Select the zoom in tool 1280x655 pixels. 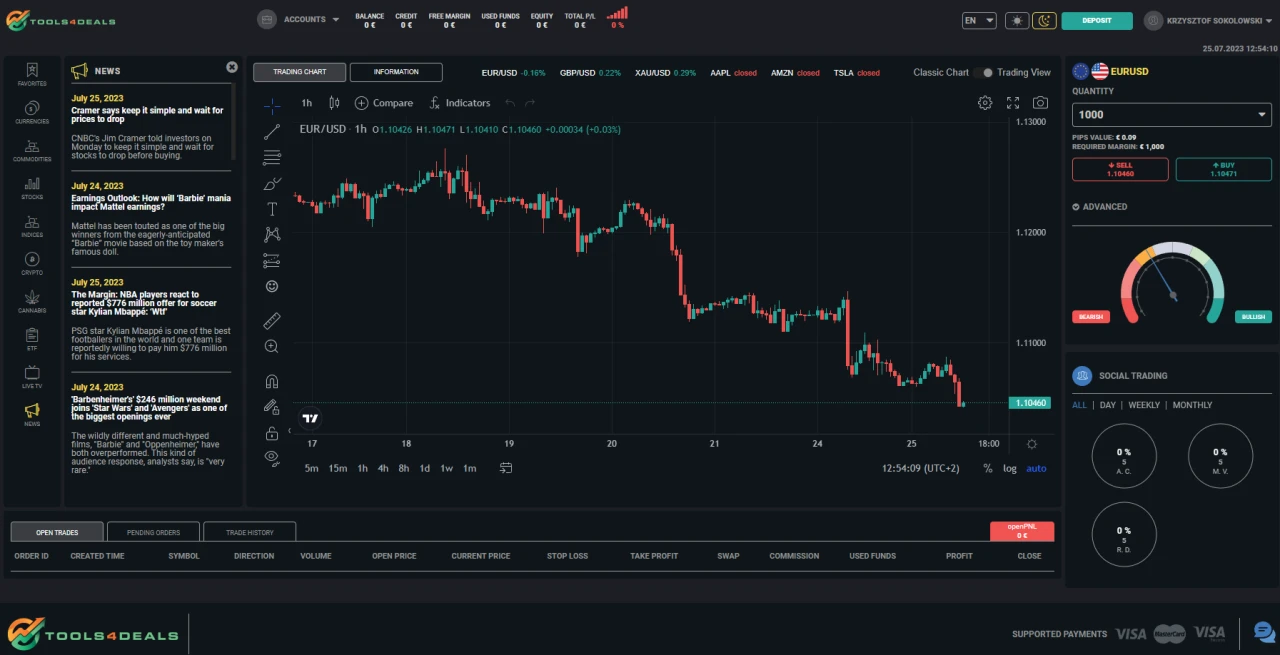click(272, 346)
